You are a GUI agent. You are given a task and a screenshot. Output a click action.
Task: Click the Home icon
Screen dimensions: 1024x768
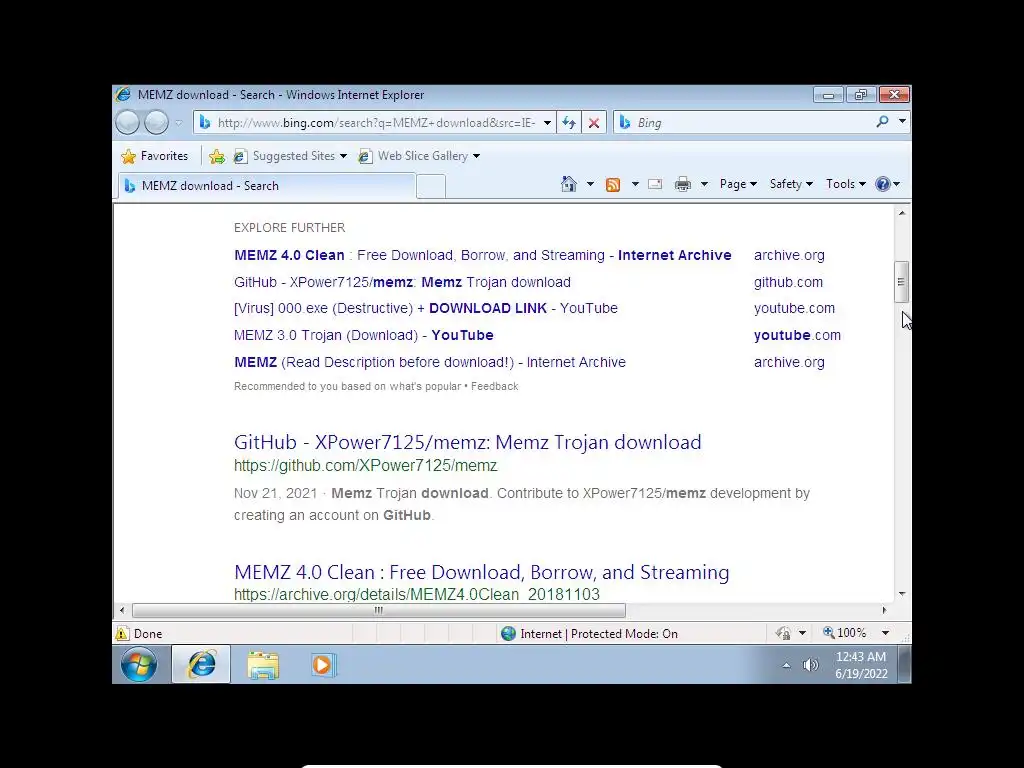point(569,184)
